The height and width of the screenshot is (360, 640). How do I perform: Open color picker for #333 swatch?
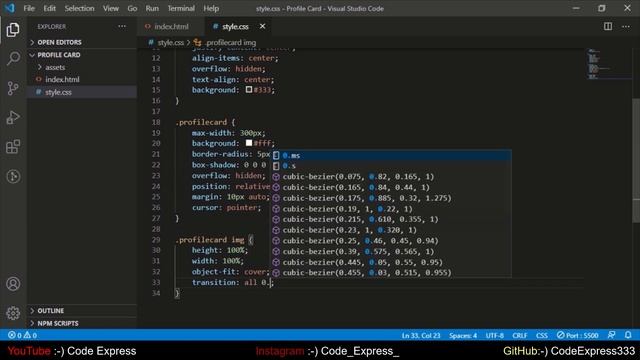pyautogui.click(x=249, y=90)
